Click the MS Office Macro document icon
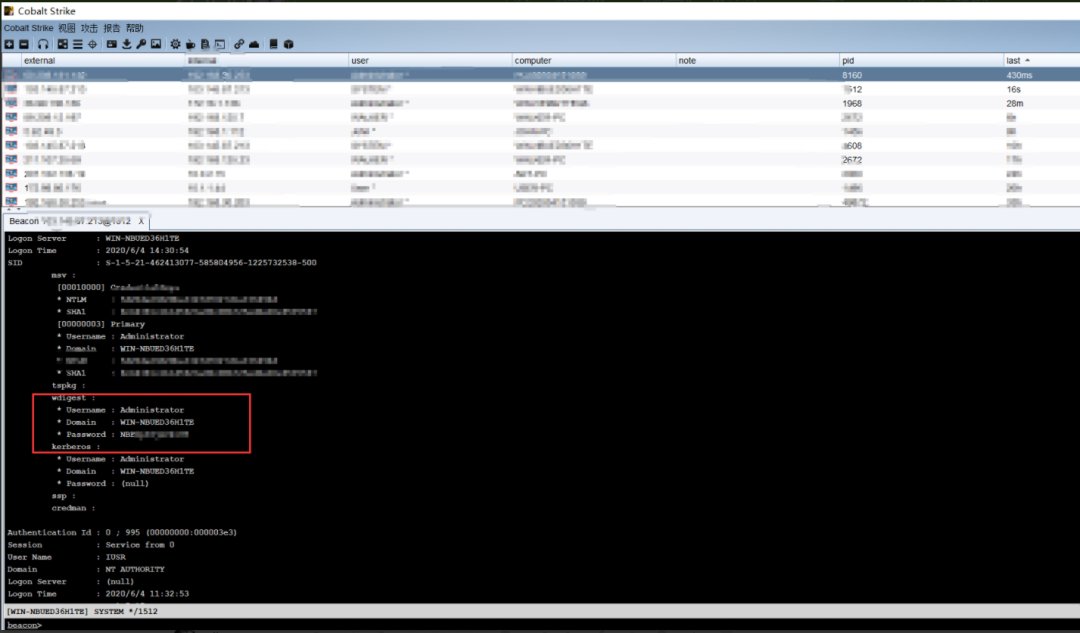Viewport: 1080px width, 633px height. click(205, 44)
